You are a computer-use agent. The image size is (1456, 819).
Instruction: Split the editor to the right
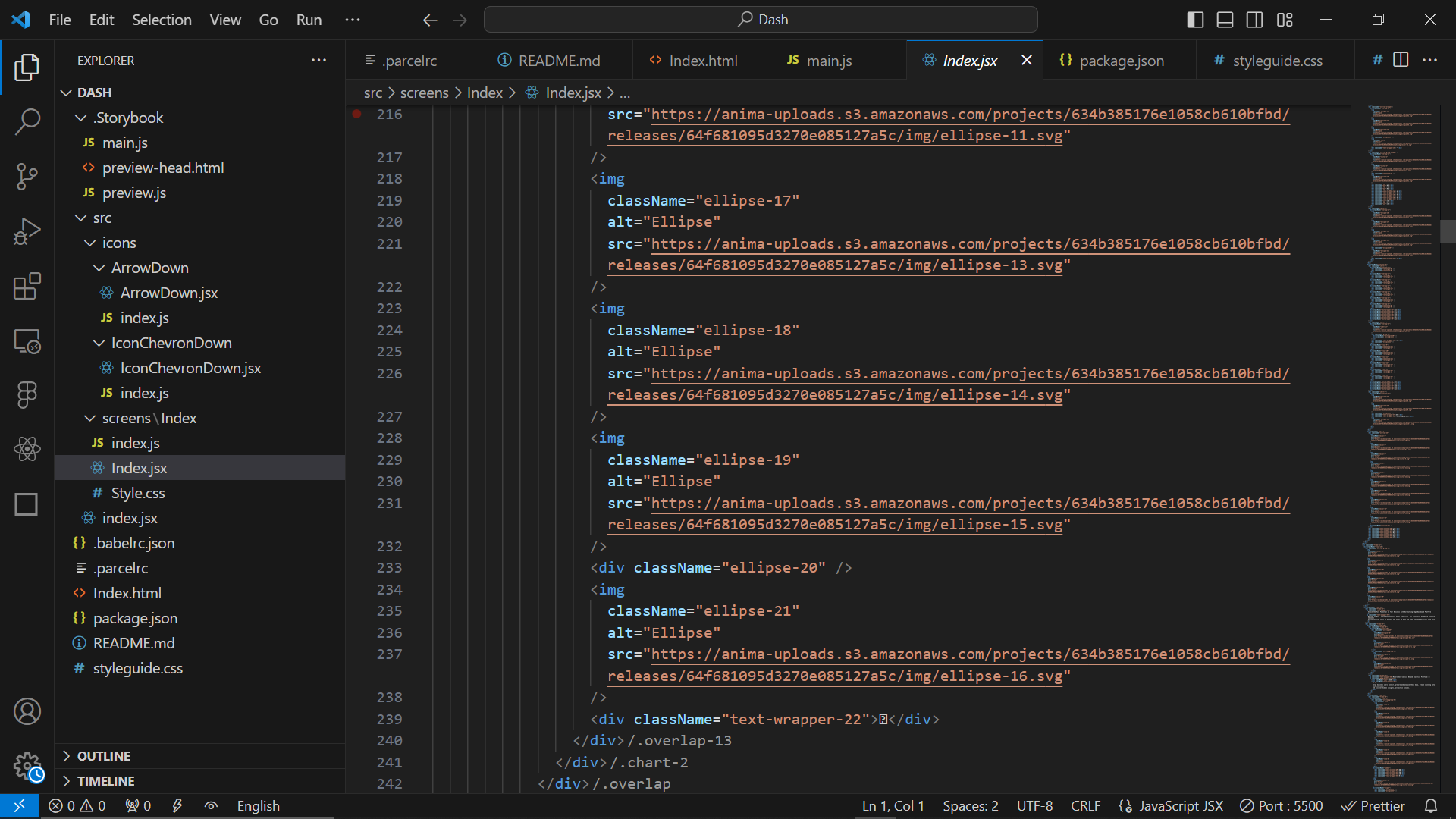pyautogui.click(x=1401, y=60)
